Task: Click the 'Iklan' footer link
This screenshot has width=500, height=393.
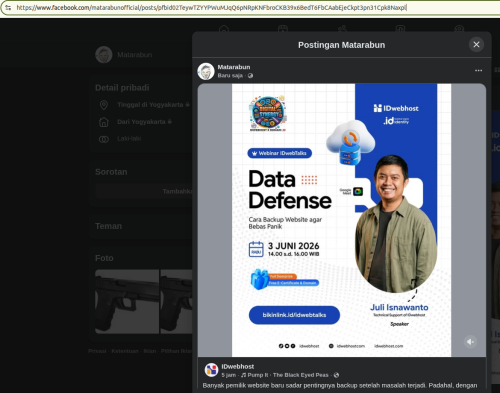Action: click(150, 351)
